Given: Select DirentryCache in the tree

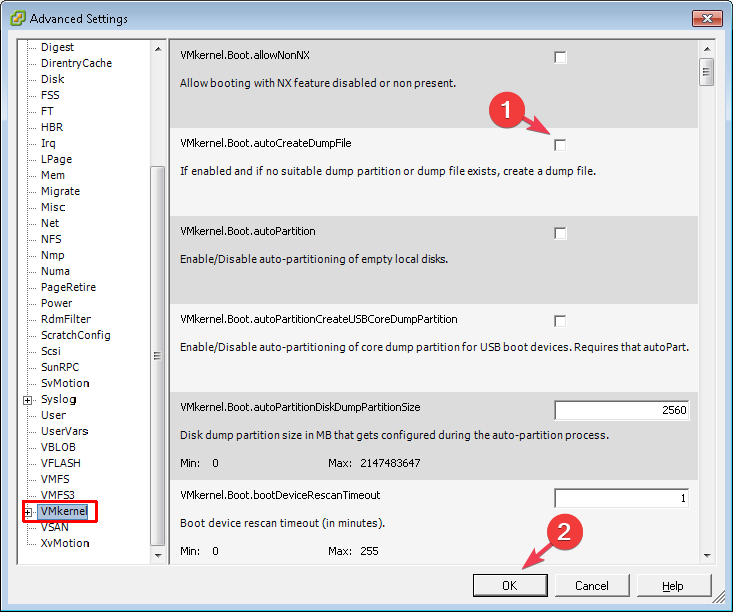Looking at the screenshot, I should tap(76, 63).
